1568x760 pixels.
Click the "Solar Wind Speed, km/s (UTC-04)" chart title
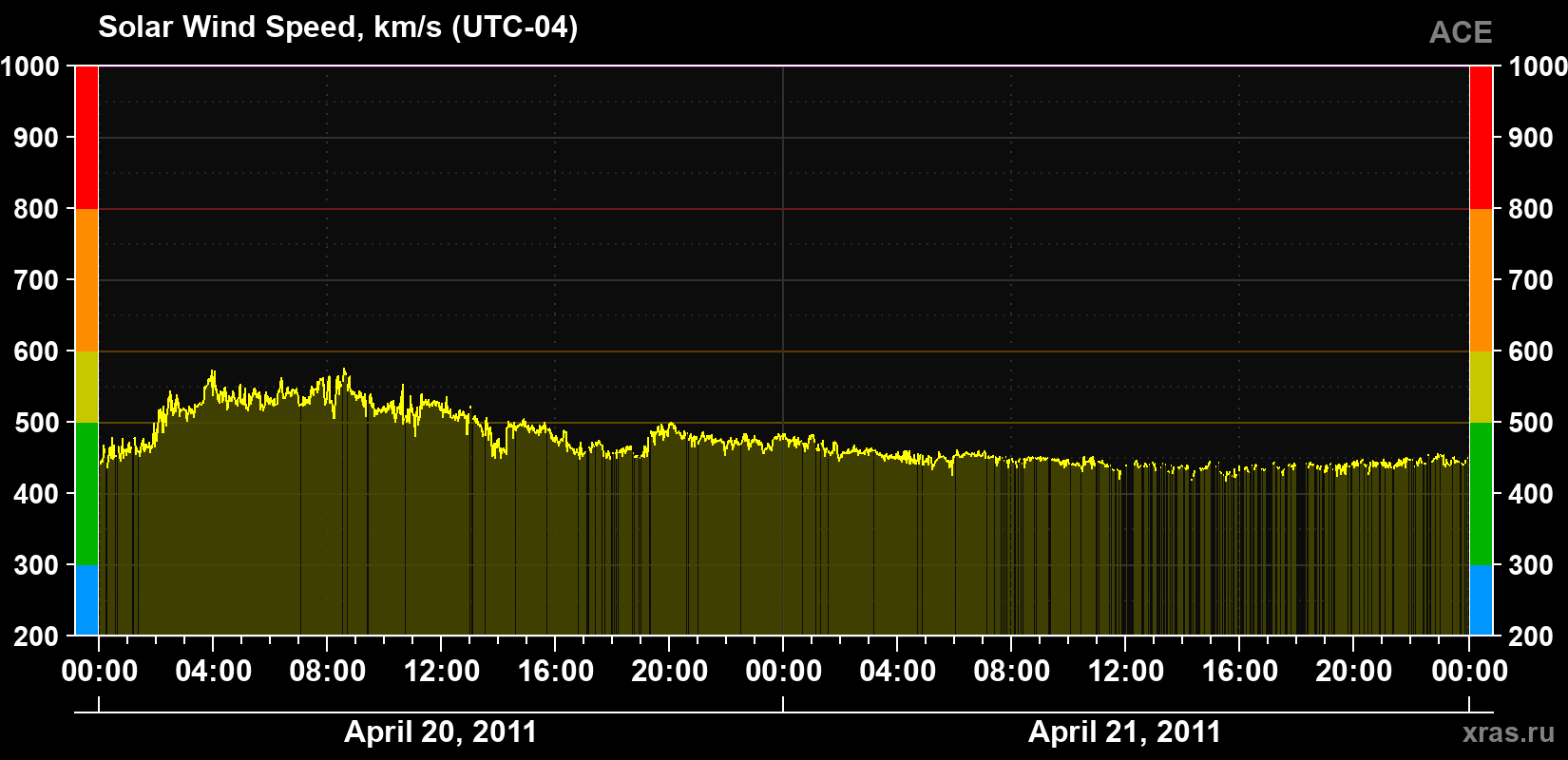click(337, 28)
